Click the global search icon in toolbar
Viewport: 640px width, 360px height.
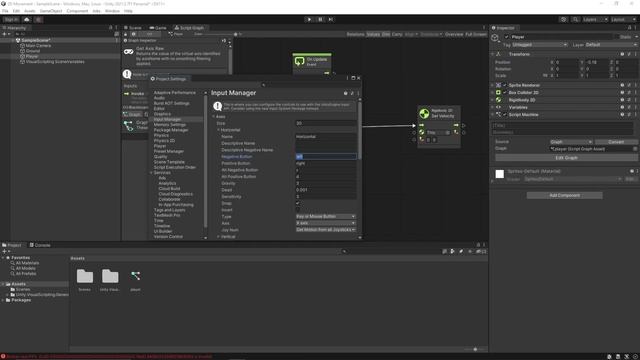pyautogui.click(x=575, y=20)
